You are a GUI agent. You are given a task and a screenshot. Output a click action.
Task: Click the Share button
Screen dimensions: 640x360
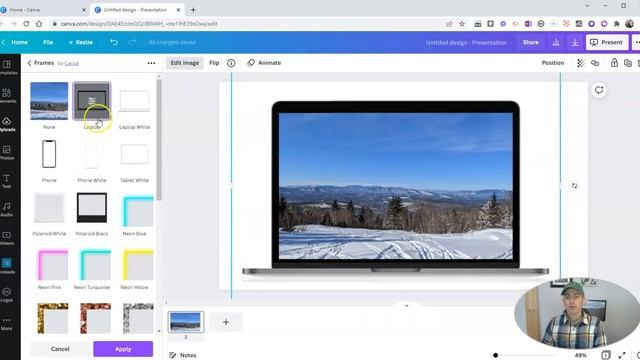(x=531, y=42)
